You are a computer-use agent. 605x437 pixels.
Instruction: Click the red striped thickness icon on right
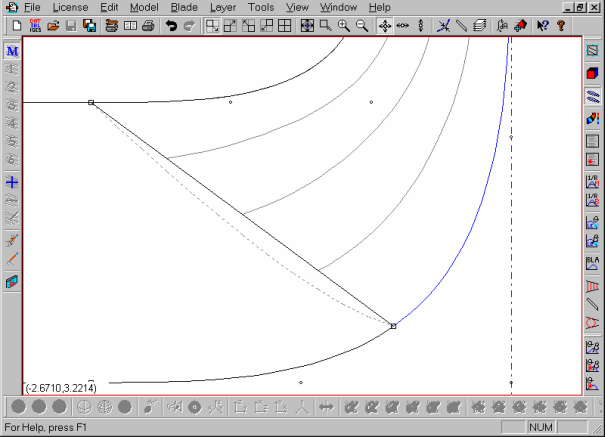(x=593, y=286)
